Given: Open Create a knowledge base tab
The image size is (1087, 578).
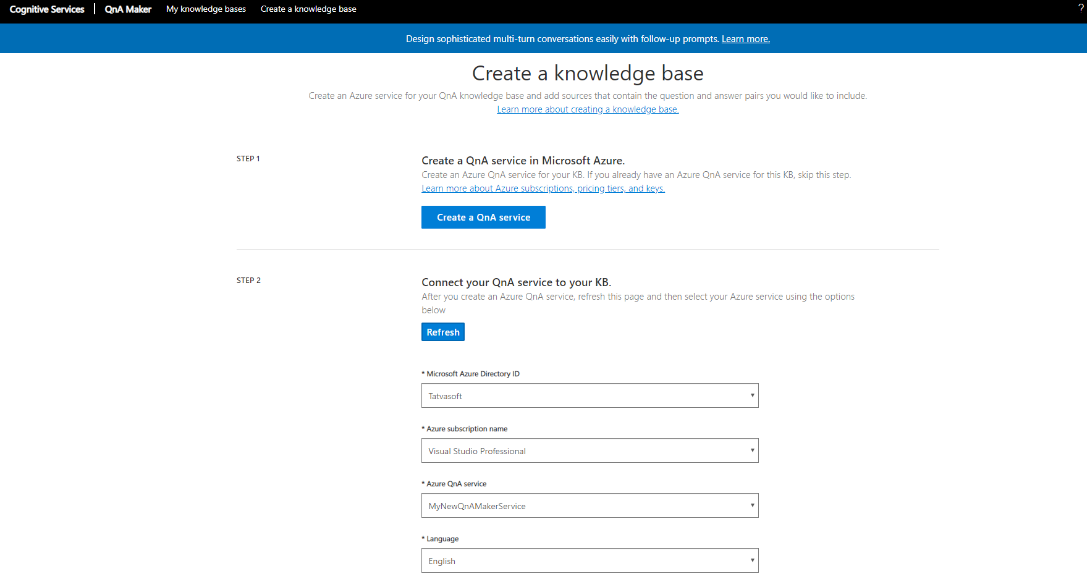Looking at the screenshot, I should pyautogui.click(x=308, y=9).
